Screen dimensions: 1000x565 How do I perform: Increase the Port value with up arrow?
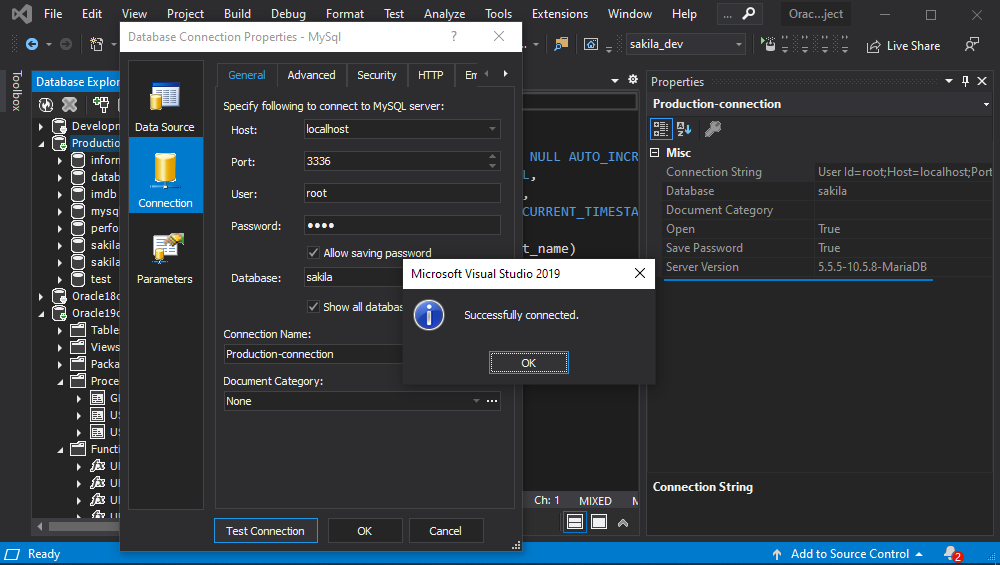coord(492,157)
